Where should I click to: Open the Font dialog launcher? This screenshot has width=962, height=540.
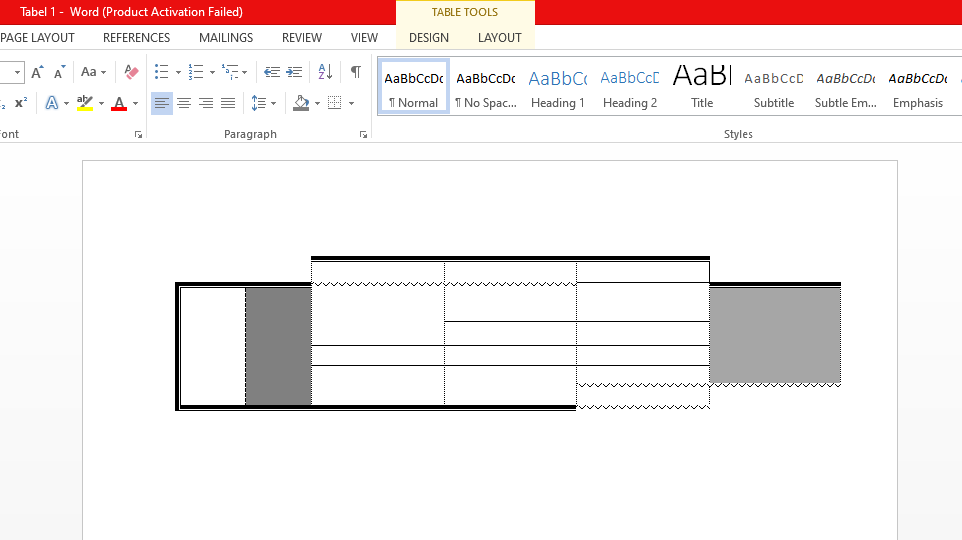click(138, 134)
